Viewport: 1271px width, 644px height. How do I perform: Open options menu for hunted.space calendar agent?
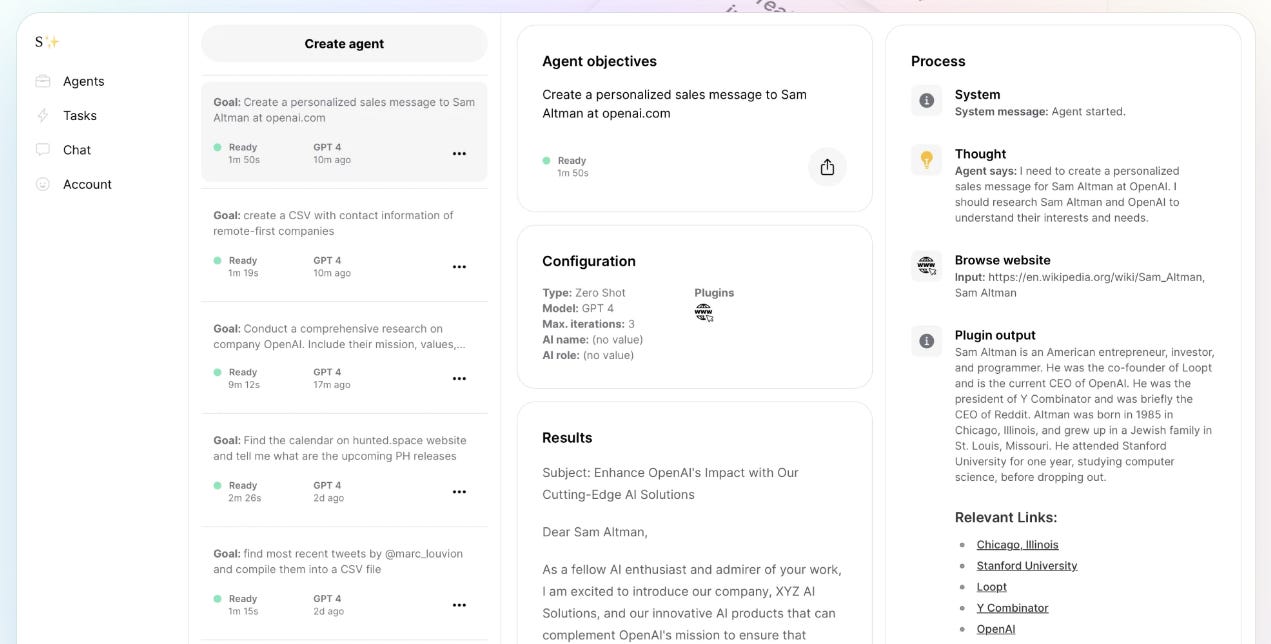point(459,492)
